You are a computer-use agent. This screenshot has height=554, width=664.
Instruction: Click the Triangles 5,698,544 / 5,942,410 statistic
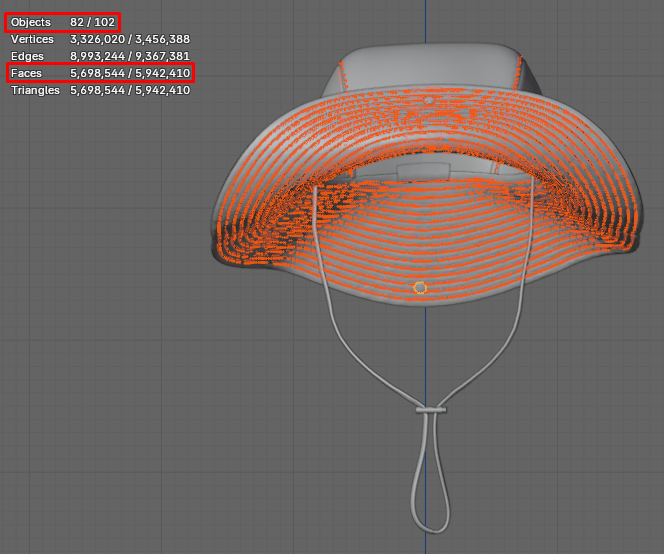pos(100,90)
